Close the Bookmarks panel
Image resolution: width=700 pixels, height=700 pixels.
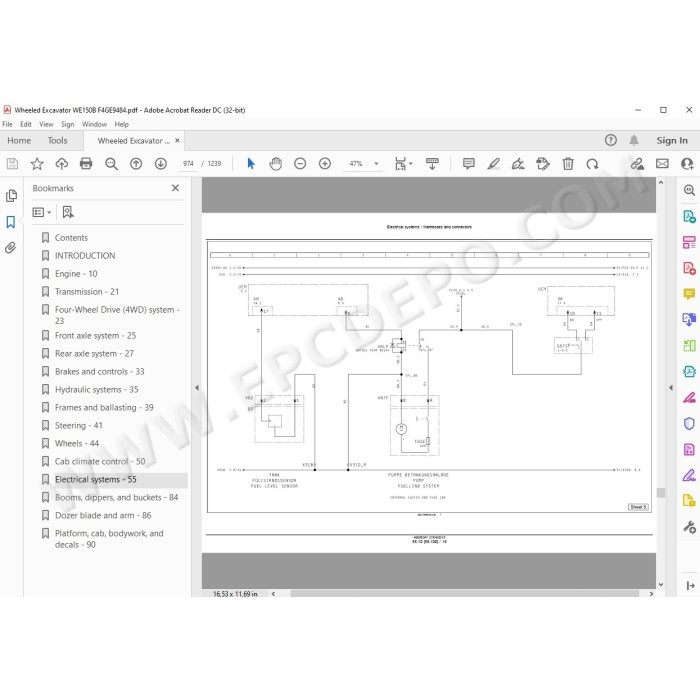pyautogui.click(x=175, y=188)
